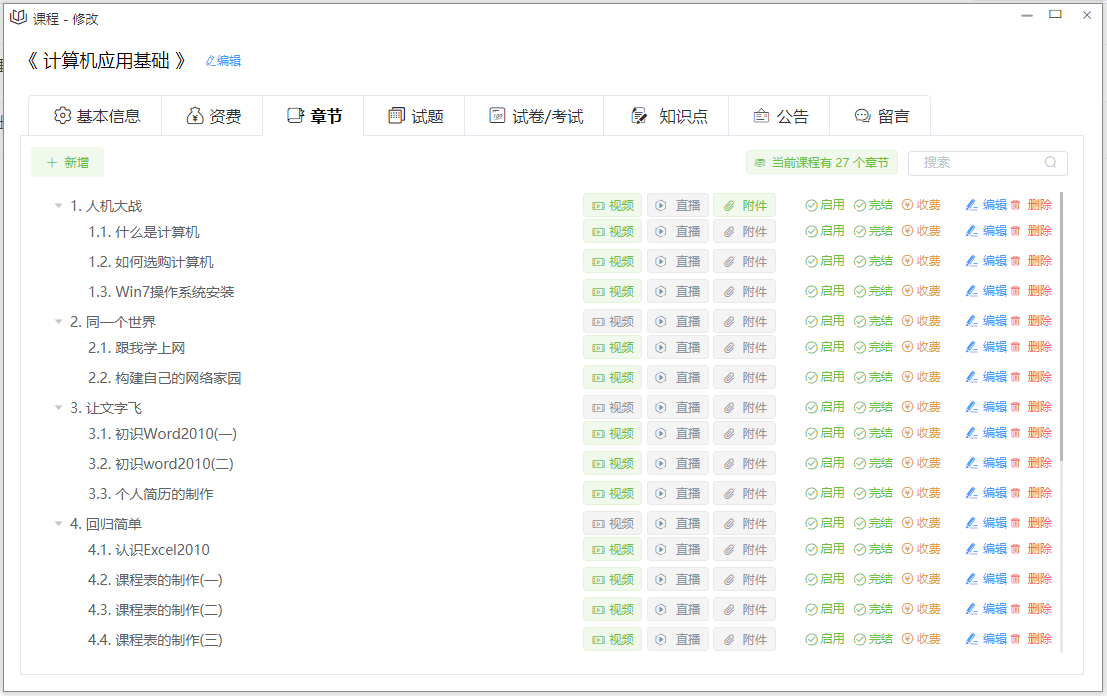Viewport: 1107px width, 696px height.
Task: Delete row 3.2. 初识word2010(二)
Action: click(x=1031, y=463)
